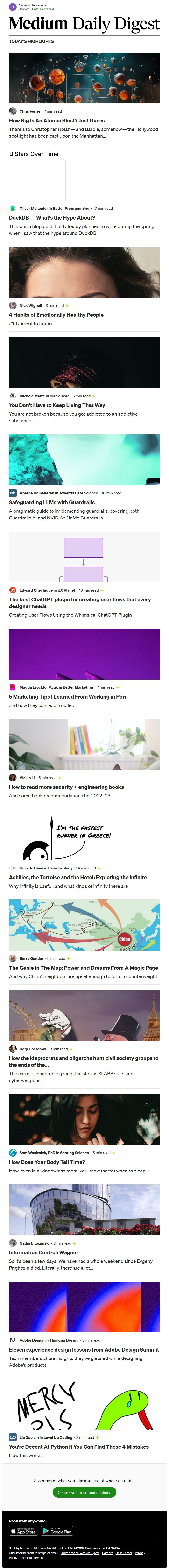Open the atomic blast article thumbnail image
The width and height of the screenshot is (169, 1568).
(x=84, y=78)
